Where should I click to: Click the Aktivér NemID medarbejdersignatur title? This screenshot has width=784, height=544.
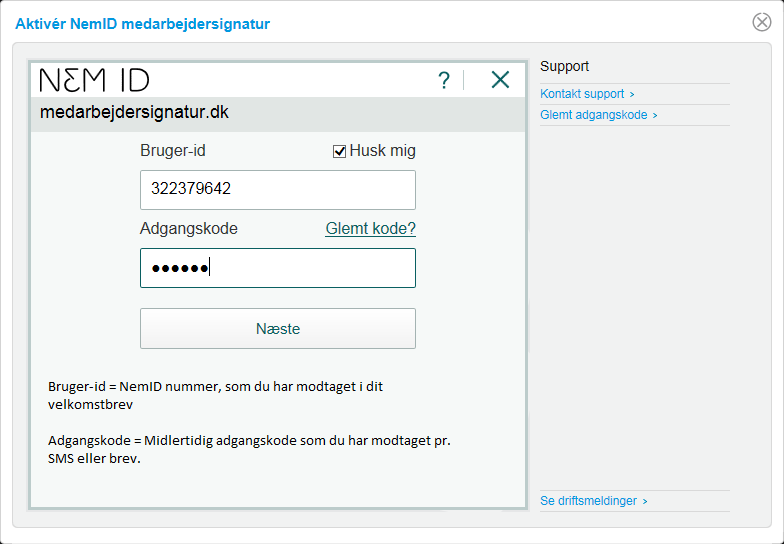(x=142, y=24)
